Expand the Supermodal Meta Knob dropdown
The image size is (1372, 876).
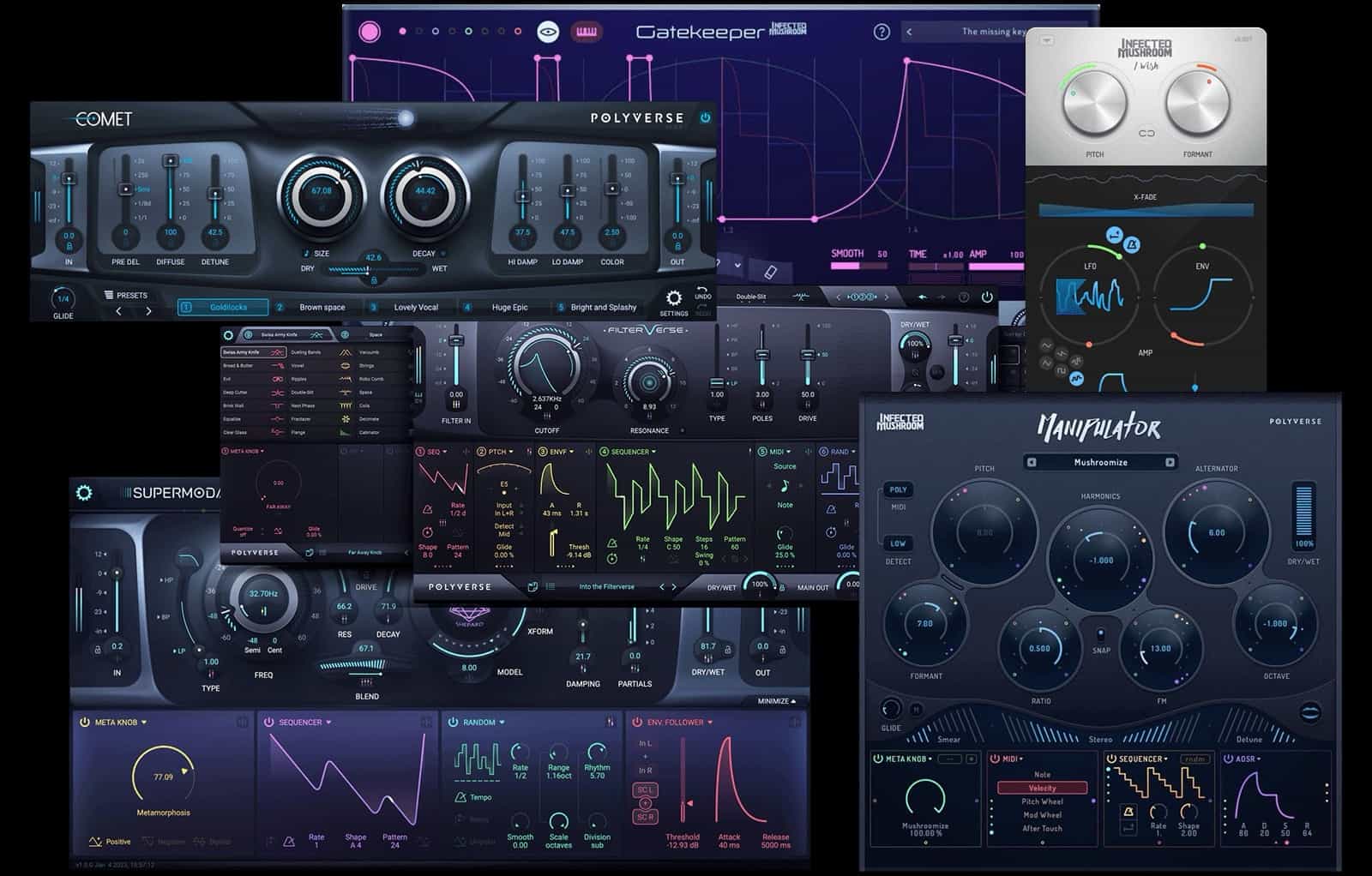tap(144, 723)
